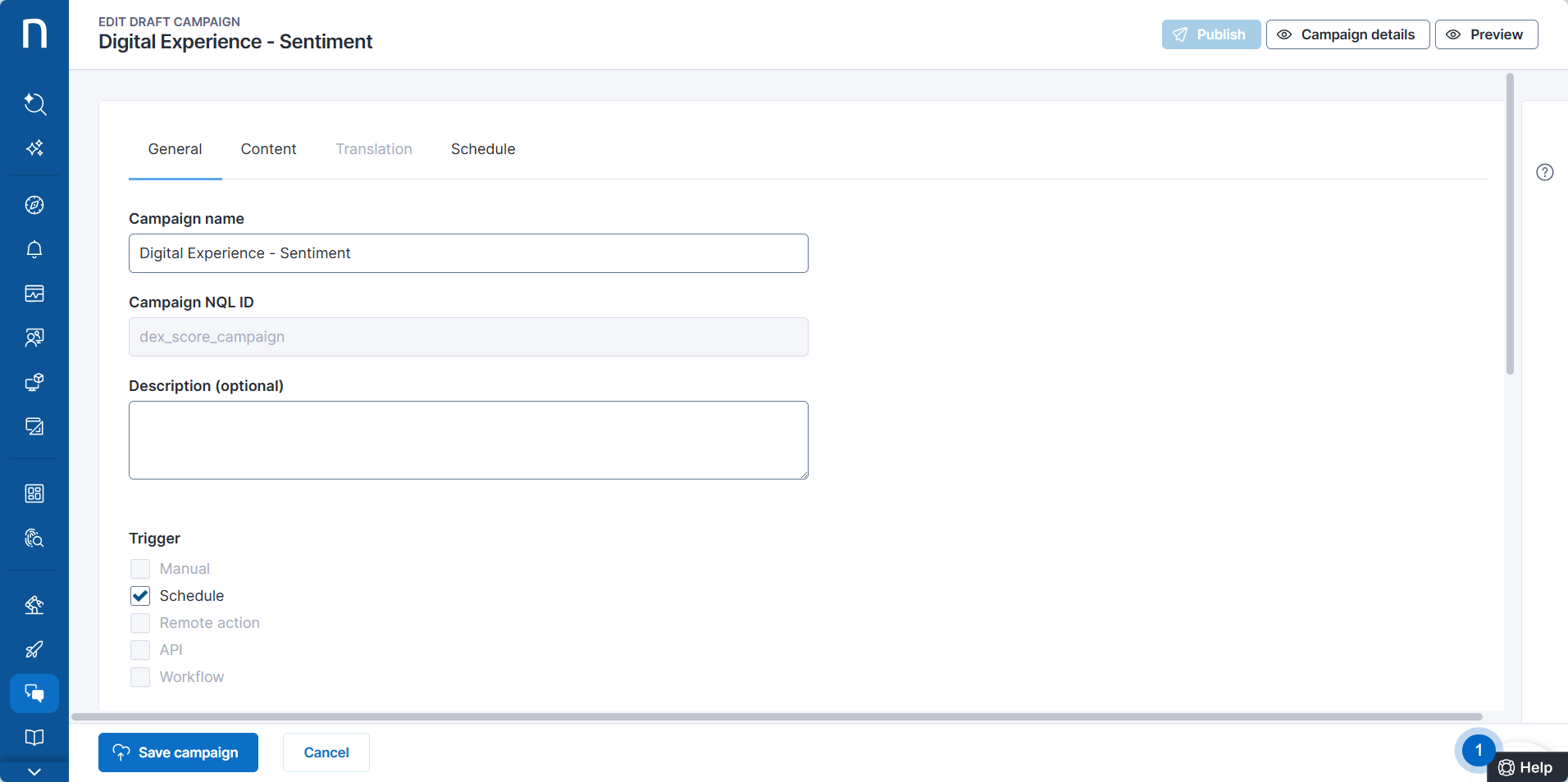The image size is (1568, 782).
Task: Click the Save campaign button
Action: click(178, 752)
